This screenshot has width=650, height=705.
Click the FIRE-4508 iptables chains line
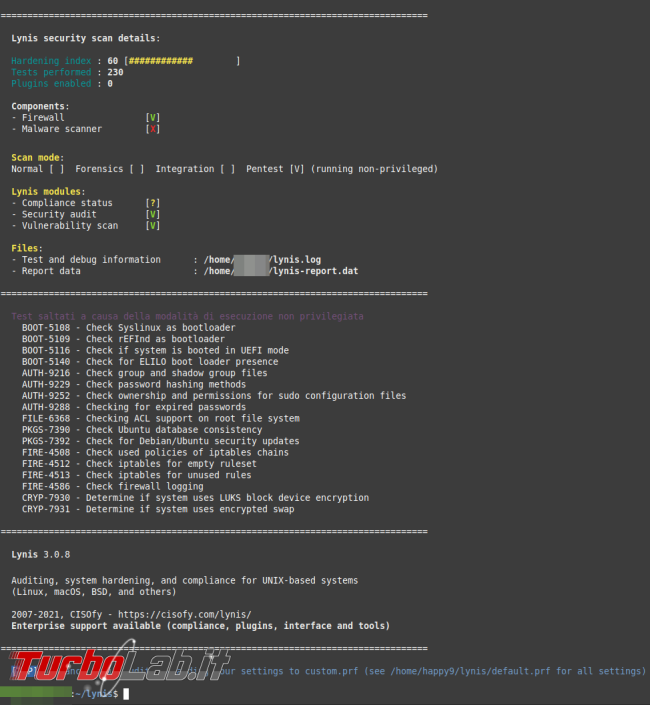(x=155, y=452)
